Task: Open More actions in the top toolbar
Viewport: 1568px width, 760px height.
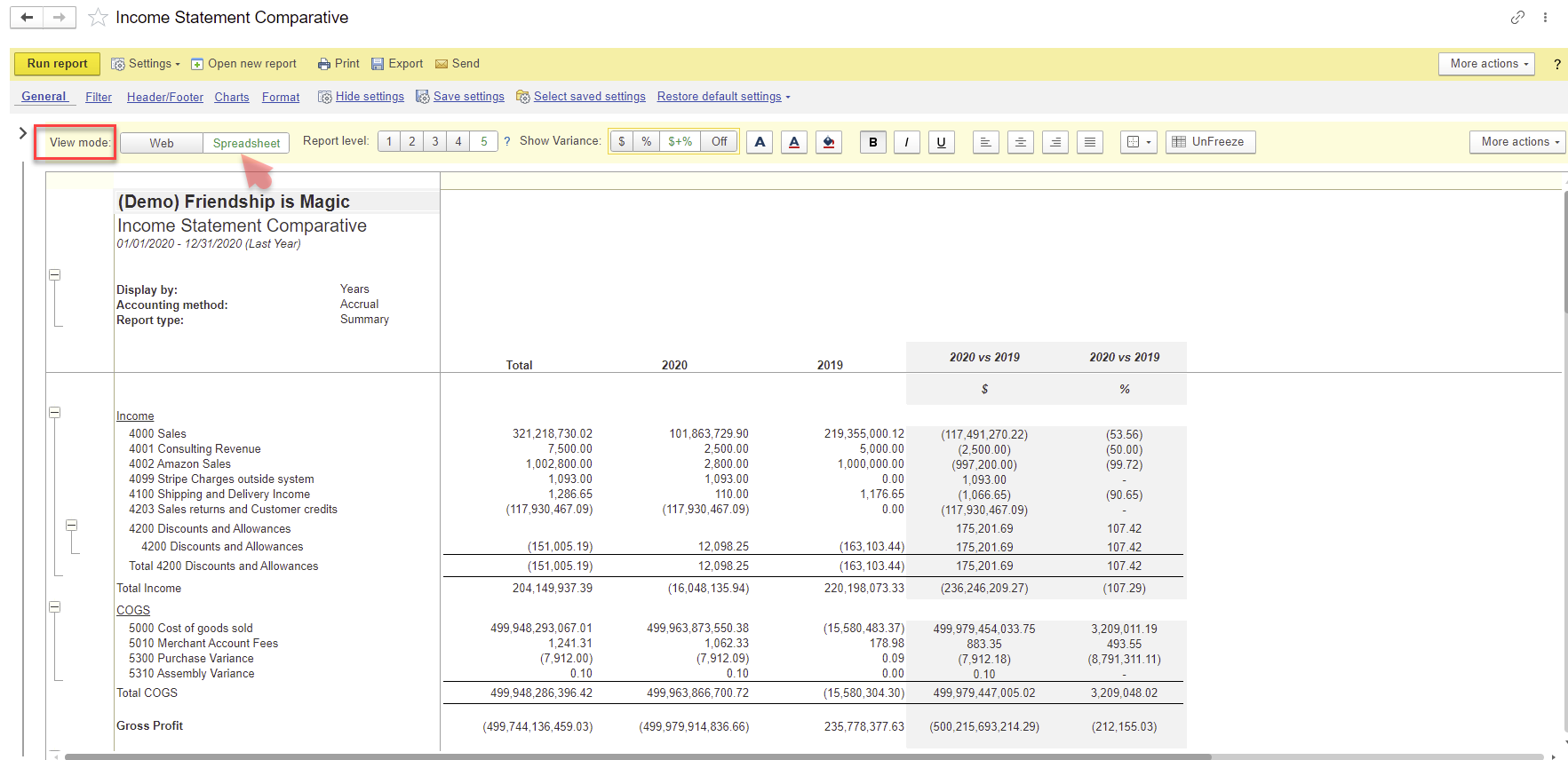Action: 1486,64
